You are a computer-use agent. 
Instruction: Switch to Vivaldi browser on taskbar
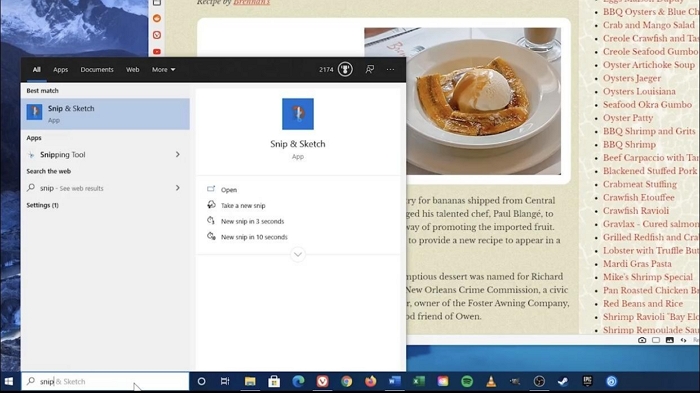322,381
